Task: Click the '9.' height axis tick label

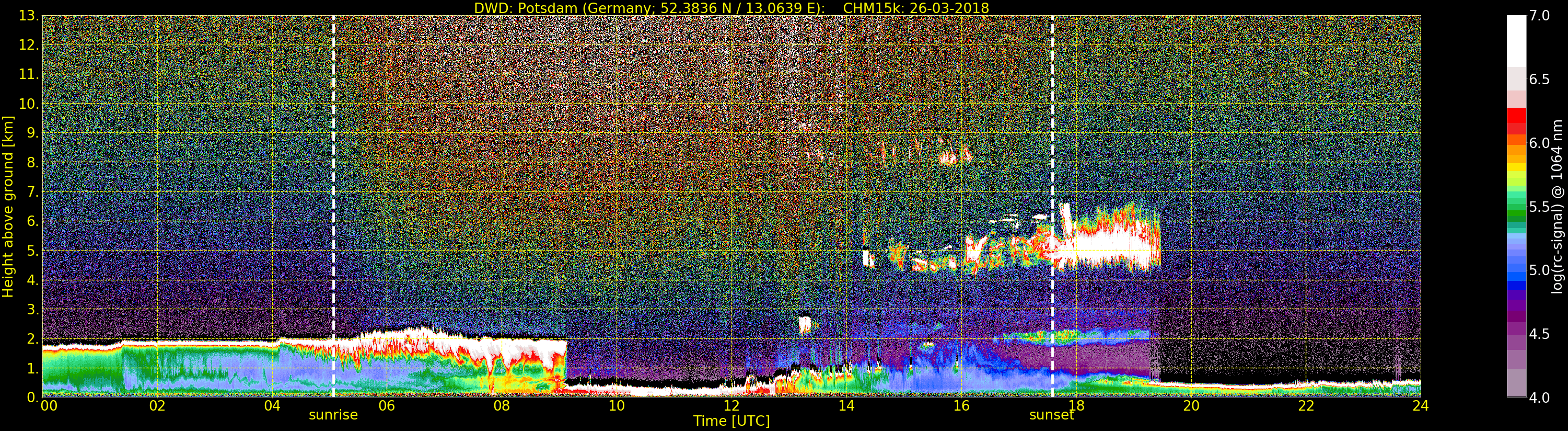Action: click(x=33, y=133)
